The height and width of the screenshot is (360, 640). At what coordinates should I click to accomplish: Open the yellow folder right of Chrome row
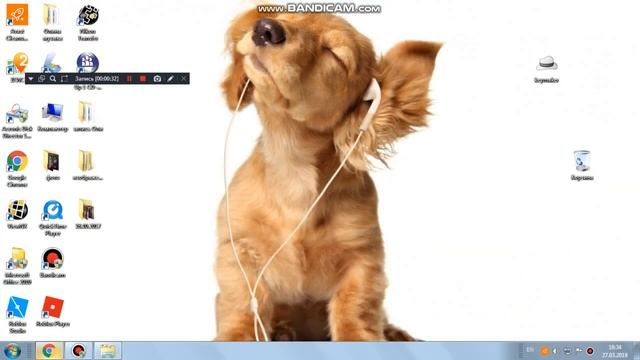(88, 165)
